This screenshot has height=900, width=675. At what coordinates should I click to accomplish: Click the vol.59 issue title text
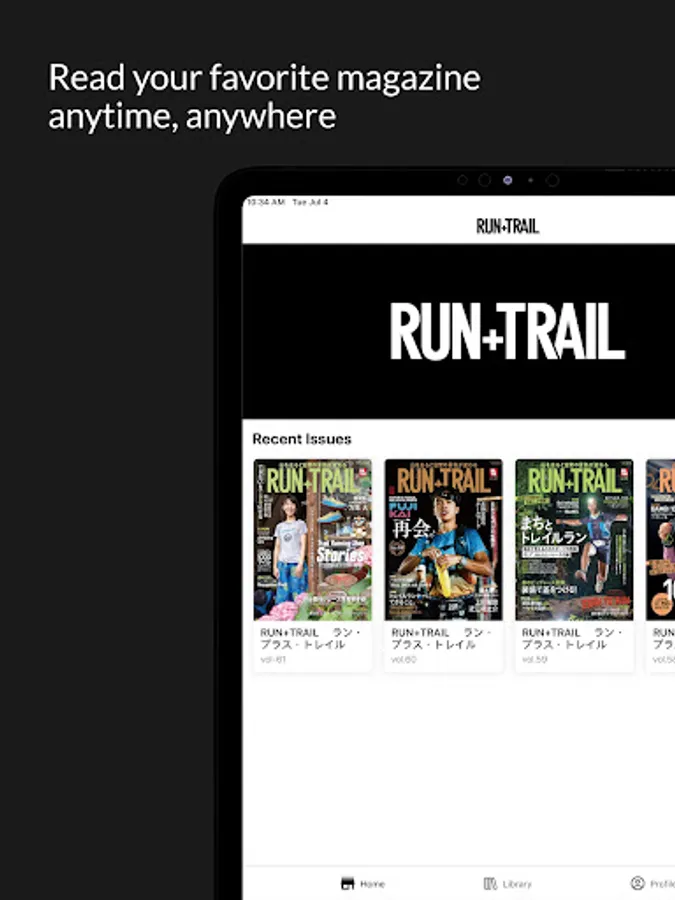572,638
